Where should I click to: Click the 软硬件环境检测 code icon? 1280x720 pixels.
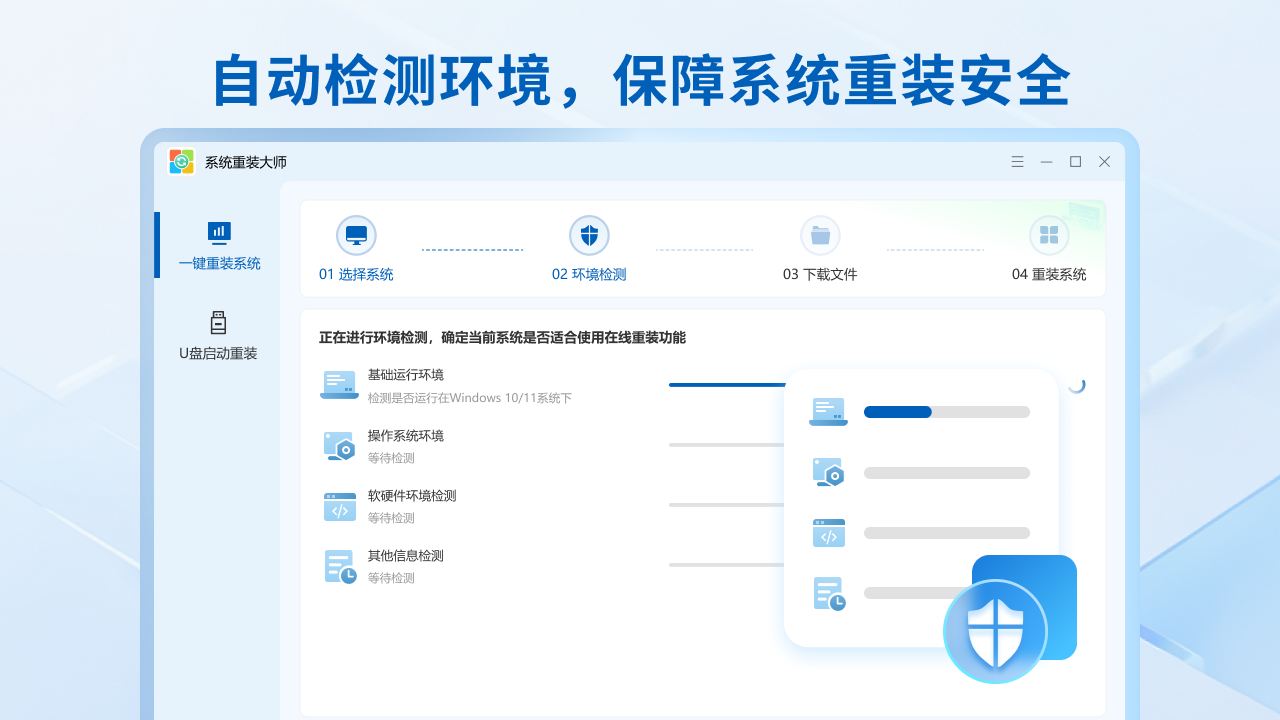[339, 506]
